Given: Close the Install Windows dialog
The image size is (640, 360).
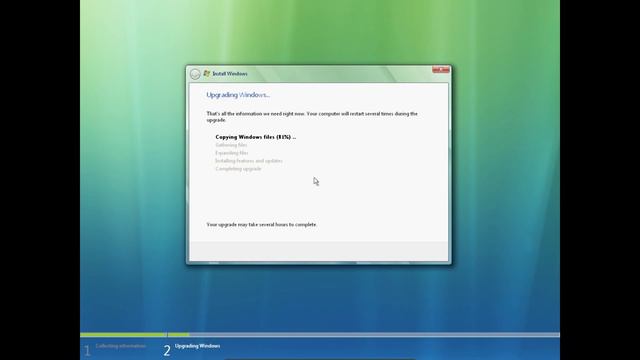Looking at the screenshot, I should pos(441,70).
